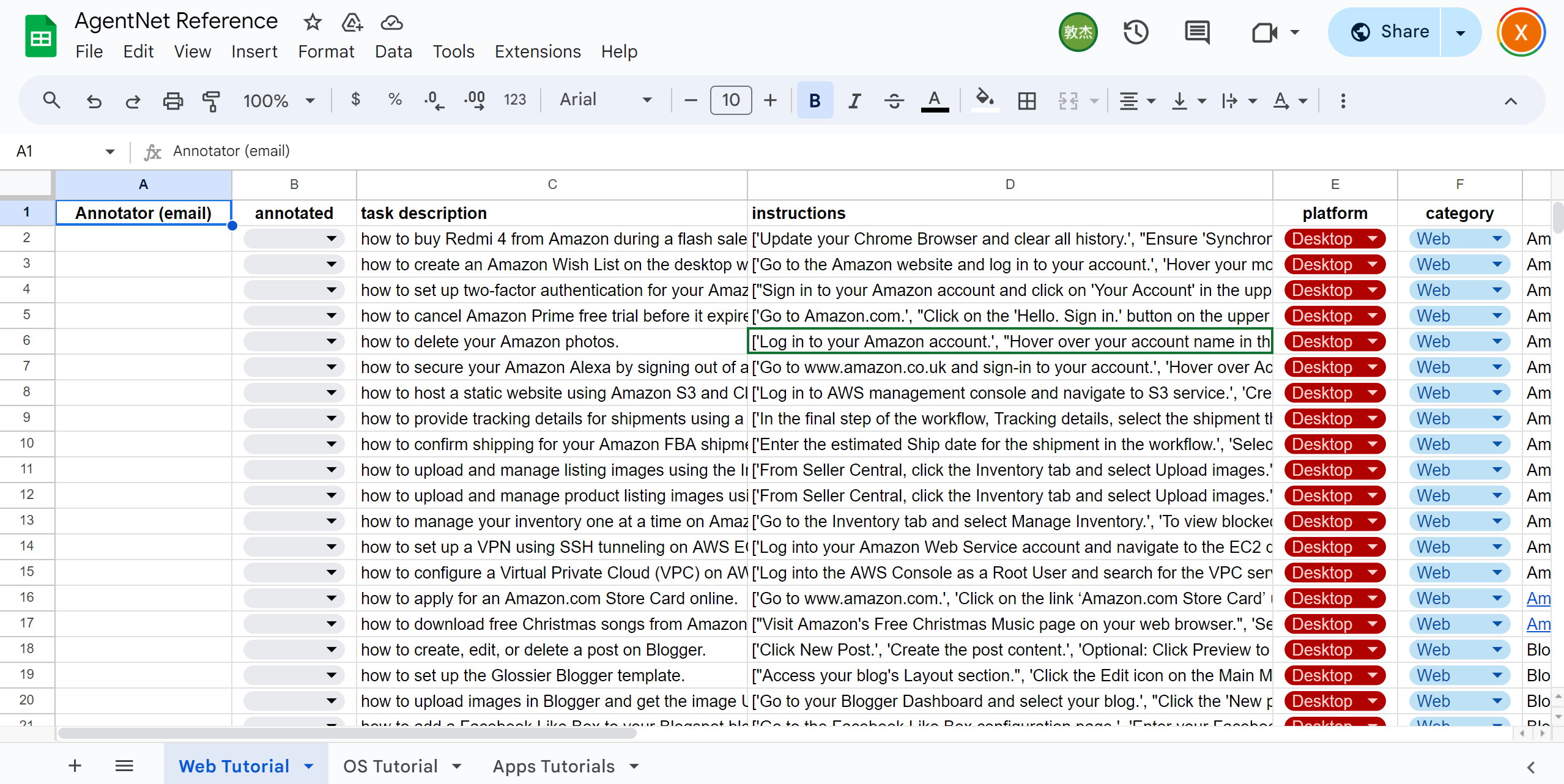Open the text color picker
This screenshot has height=784, width=1564.
tap(935, 100)
